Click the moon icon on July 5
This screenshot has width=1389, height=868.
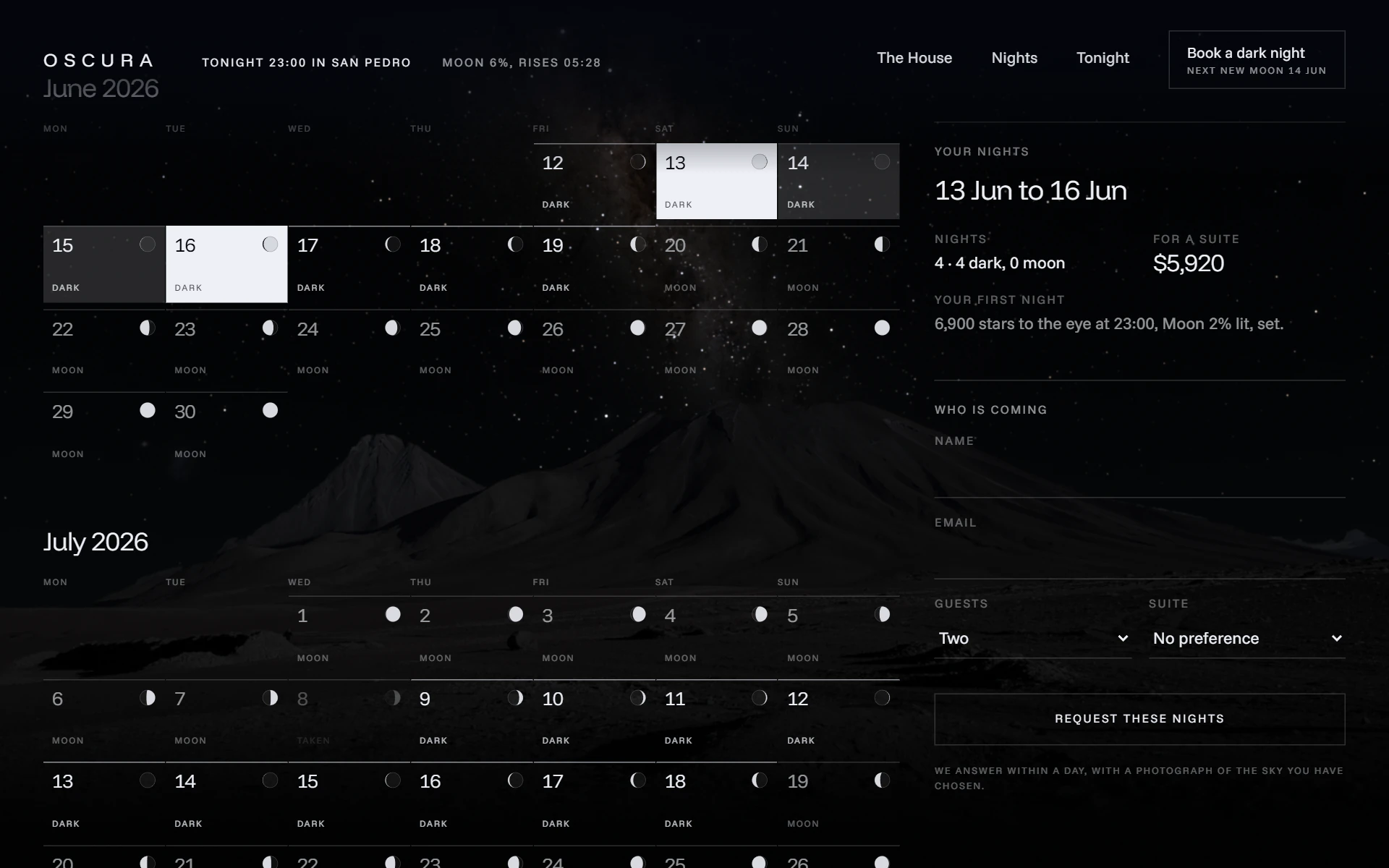click(882, 615)
